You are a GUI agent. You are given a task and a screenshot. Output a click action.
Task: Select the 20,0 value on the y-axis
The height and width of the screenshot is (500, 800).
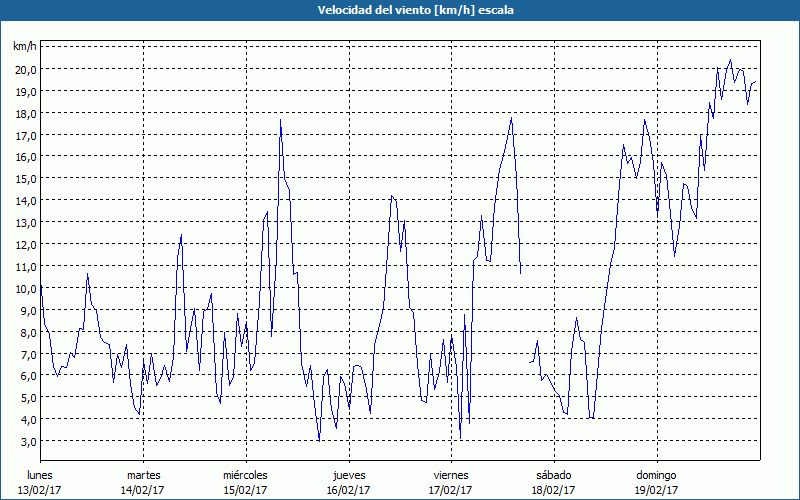(x=24, y=69)
